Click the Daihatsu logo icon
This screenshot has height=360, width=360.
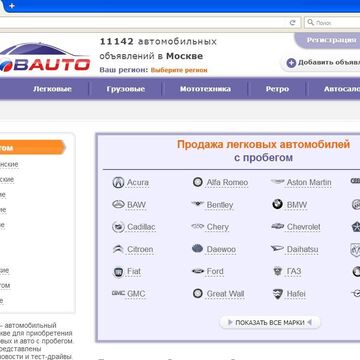click(277, 249)
